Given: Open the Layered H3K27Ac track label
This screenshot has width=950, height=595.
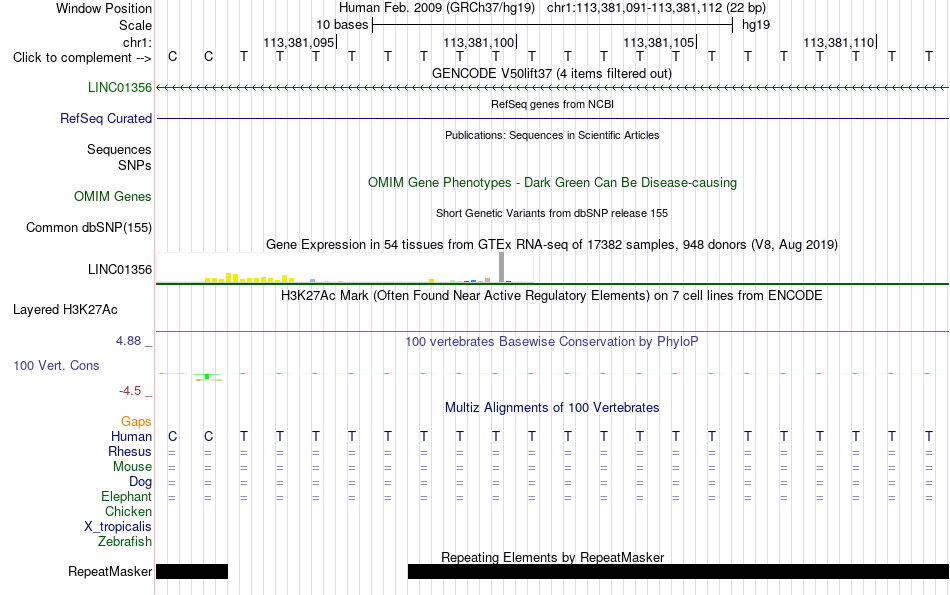Looking at the screenshot, I should pos(65,310).
